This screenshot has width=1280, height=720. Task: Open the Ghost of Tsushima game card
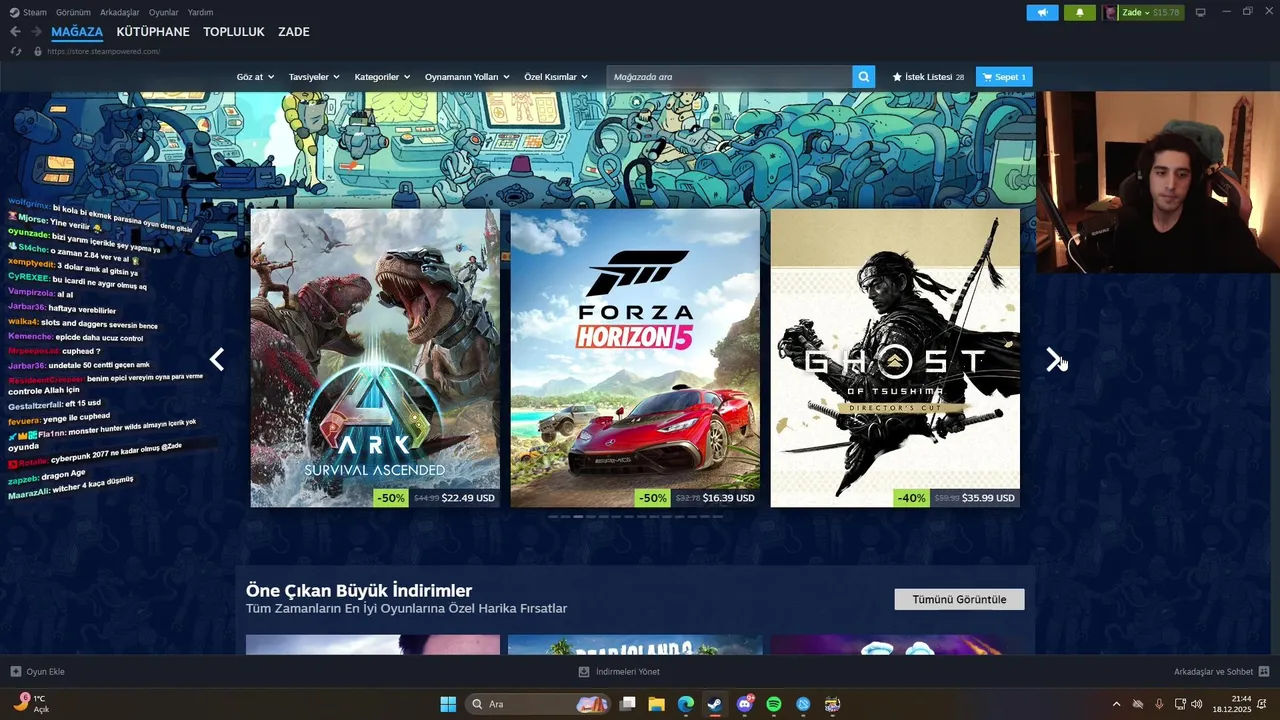point(895,358)
